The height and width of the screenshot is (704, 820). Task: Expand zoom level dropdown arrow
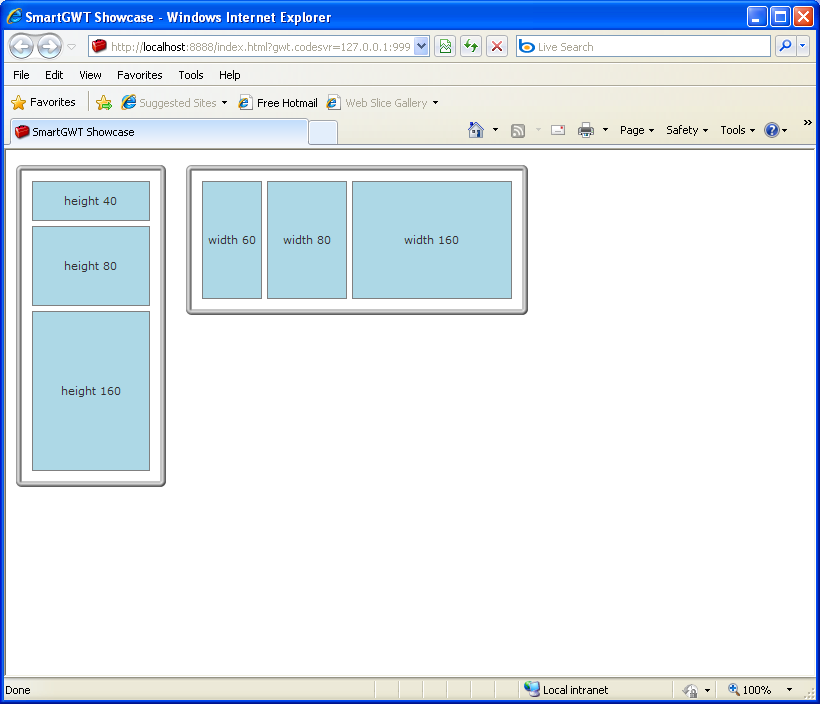coord(789,690)
